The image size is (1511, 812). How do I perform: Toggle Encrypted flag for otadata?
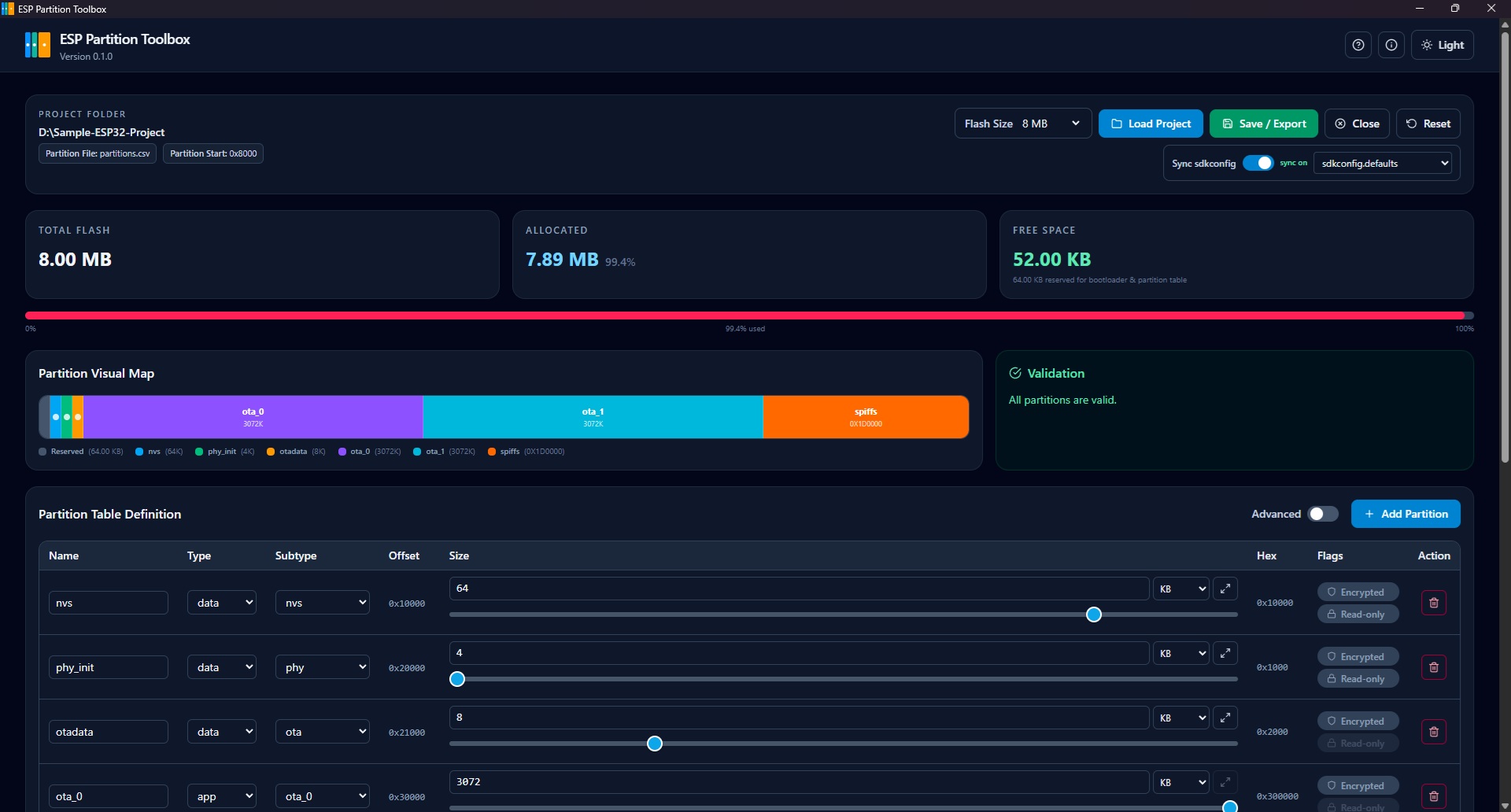click(1358, 721)
